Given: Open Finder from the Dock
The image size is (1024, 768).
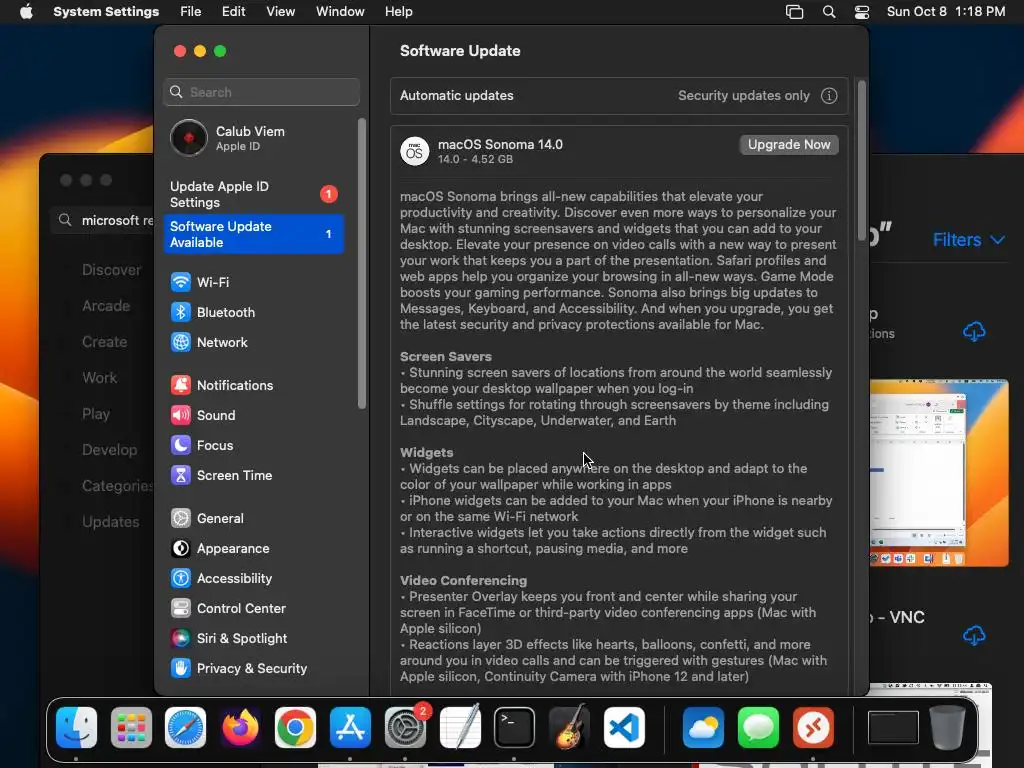Looking at the screenshot, I should (x=76, y=728).
